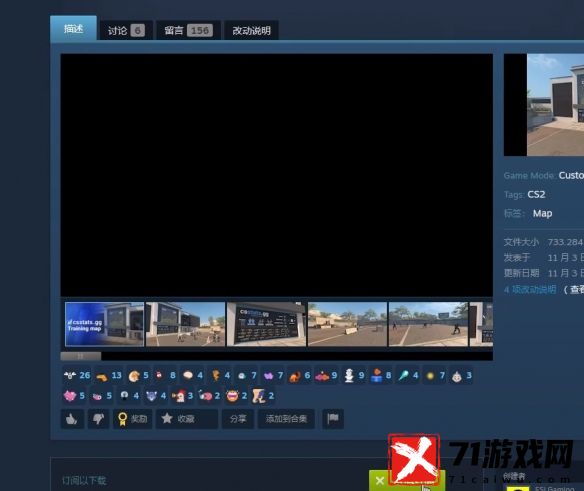The width and height of the screenshot is (584, 491).
Task: Click the thumbnail strip horizontal scrollbar handle
Action: coord(81,357)
